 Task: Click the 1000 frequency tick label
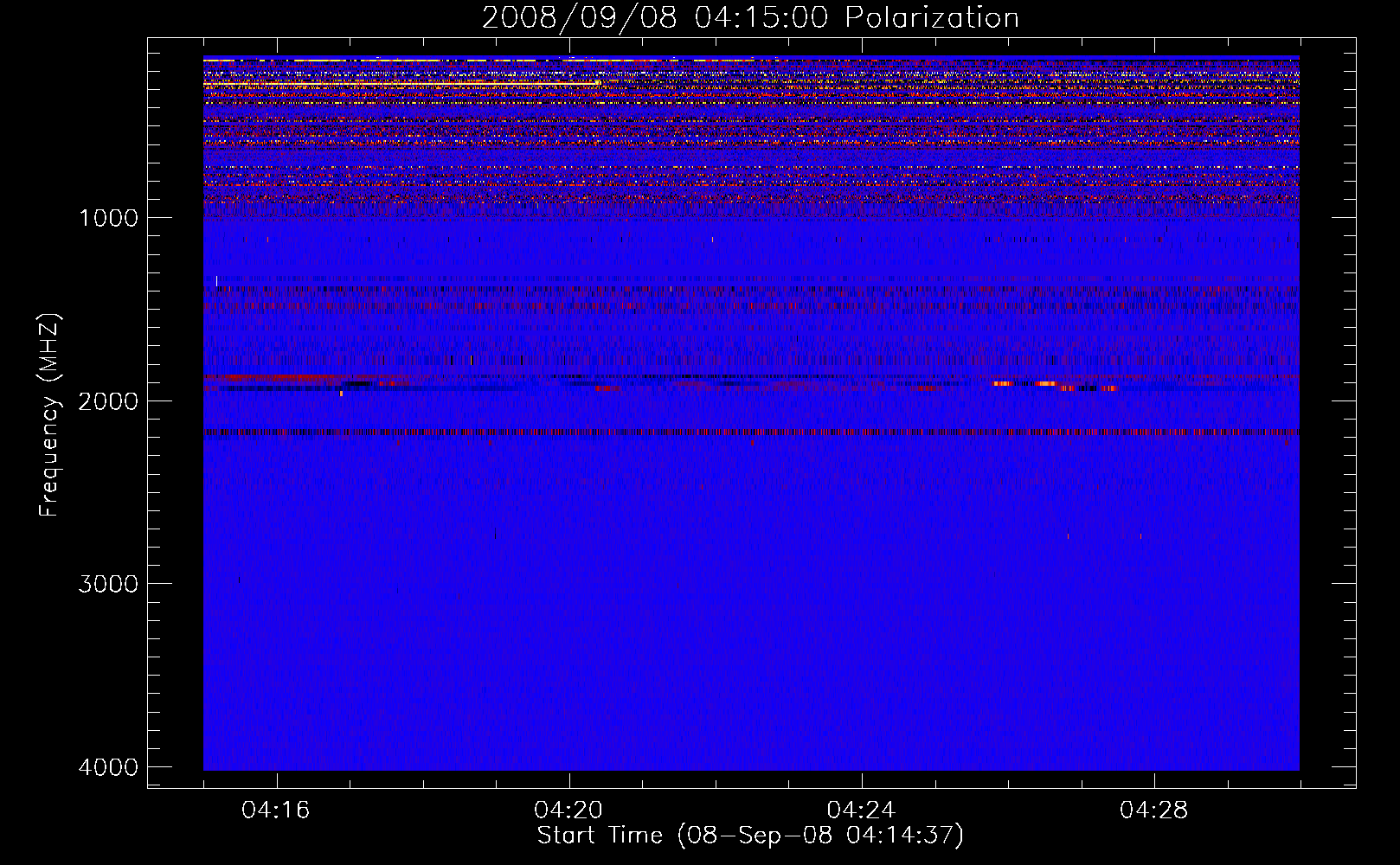click(x=109, y=217)
